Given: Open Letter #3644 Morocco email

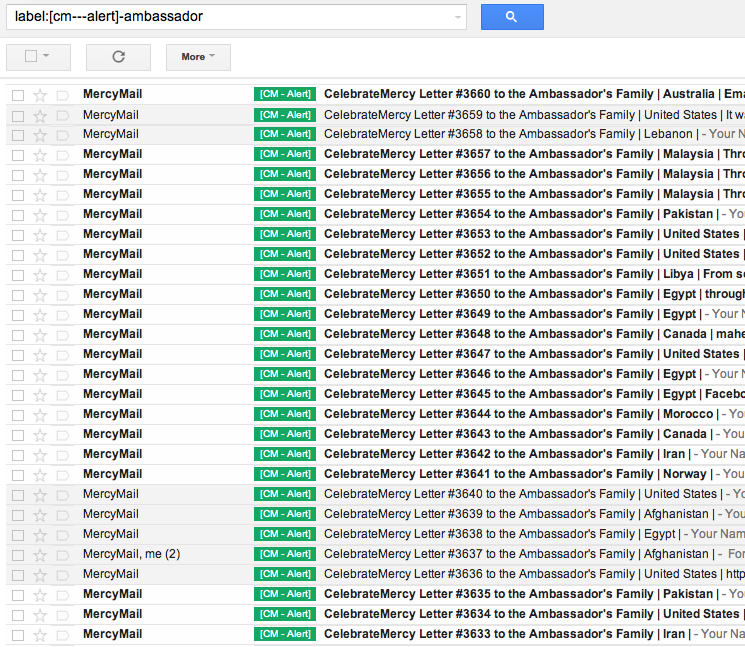Looking at the screenshot, I should tap(375, 414).
